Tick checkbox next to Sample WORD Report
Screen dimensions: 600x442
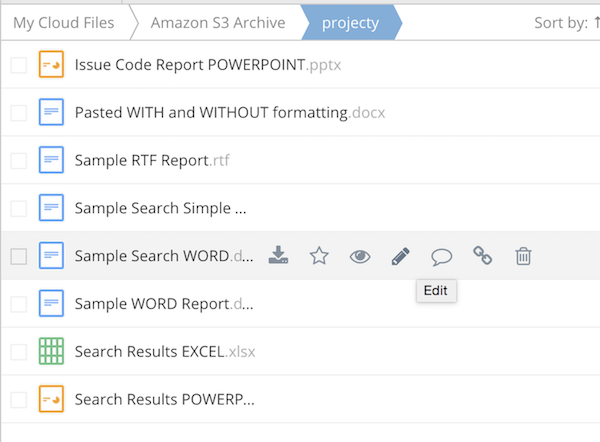pyautogui.click(x=19, y=304)
